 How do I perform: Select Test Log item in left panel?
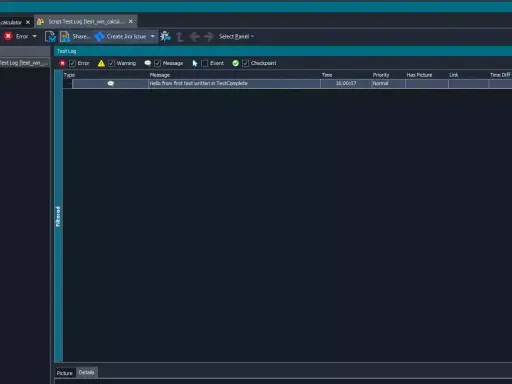tap(24, 63)
